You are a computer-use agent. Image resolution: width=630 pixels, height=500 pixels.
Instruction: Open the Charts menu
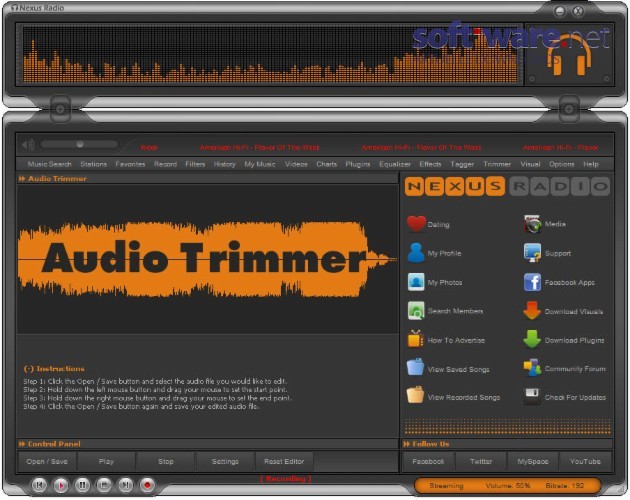pos(326,164)
